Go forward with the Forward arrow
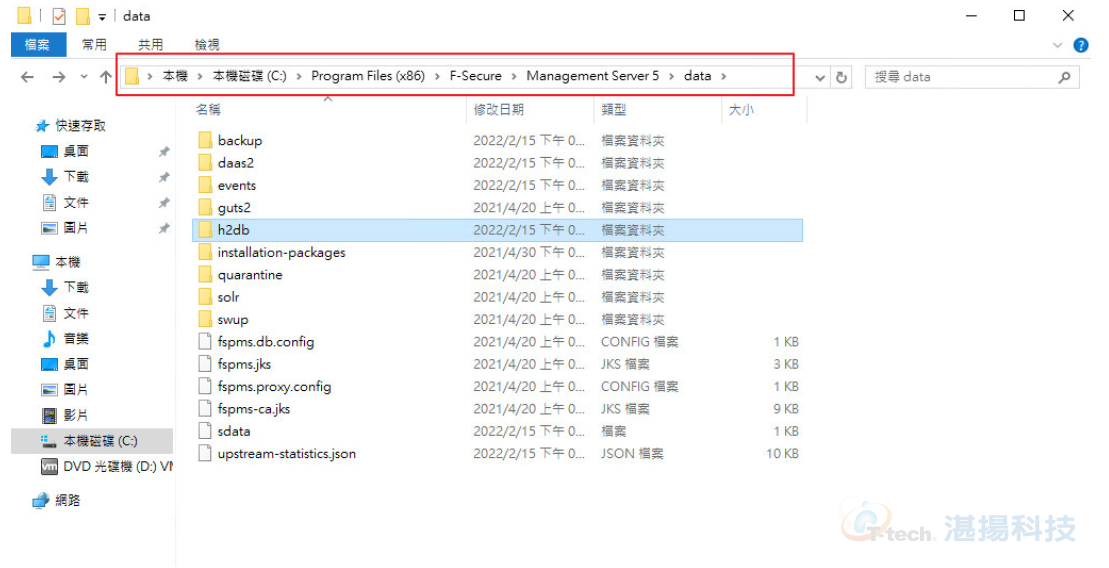The width and height of the screenshot is (1109, 568). [59, 77]
